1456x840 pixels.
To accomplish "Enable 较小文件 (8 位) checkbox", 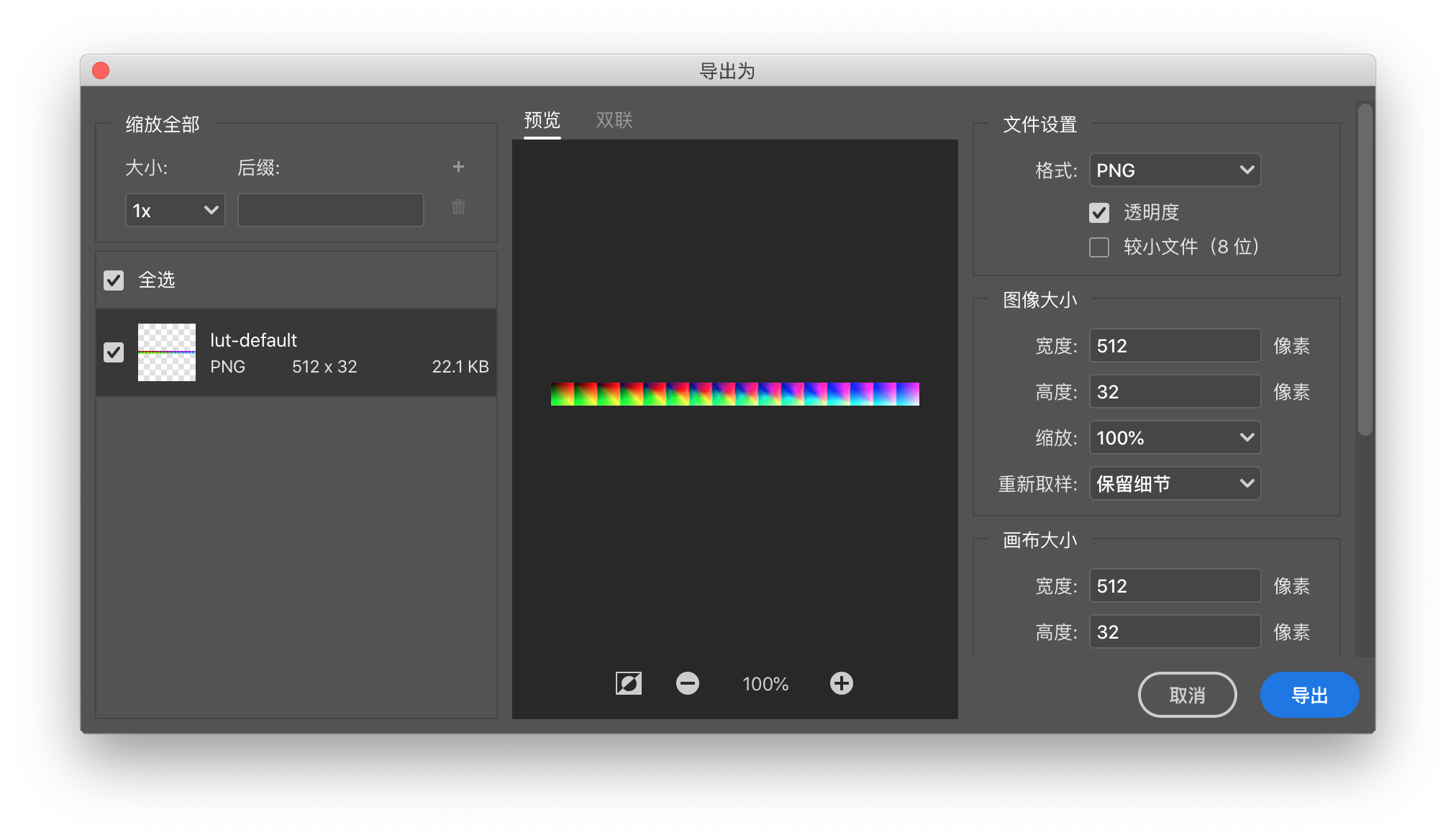I will 1099,247.
